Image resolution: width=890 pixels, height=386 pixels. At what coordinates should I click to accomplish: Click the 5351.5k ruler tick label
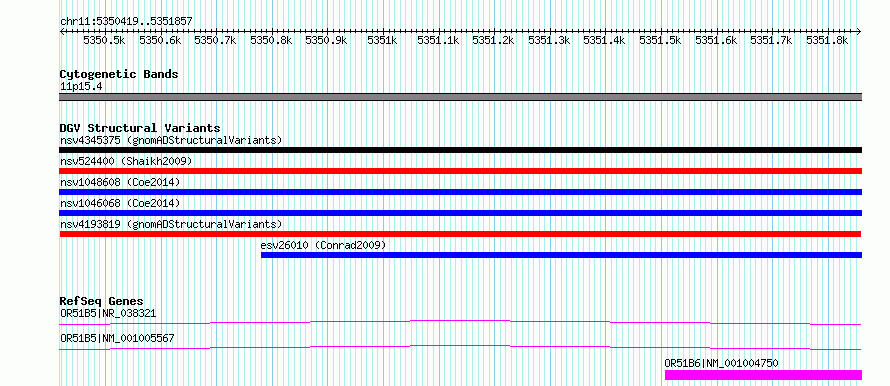pyautogui.click(x=660, y=40)
